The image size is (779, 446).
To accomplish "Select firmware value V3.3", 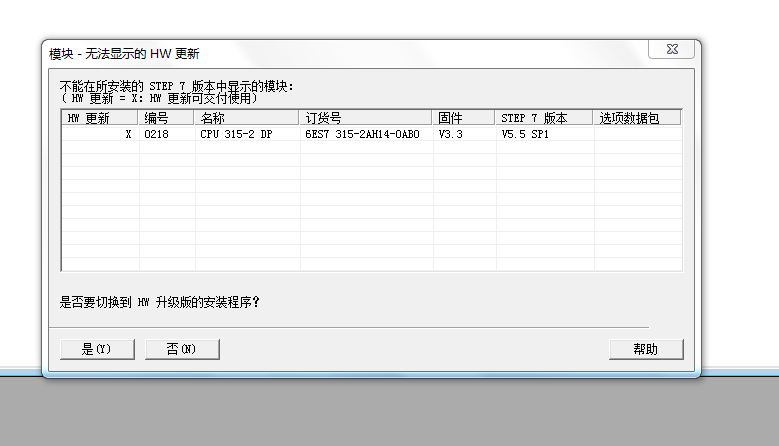I will pyautogui.click(x=450, y=134).
